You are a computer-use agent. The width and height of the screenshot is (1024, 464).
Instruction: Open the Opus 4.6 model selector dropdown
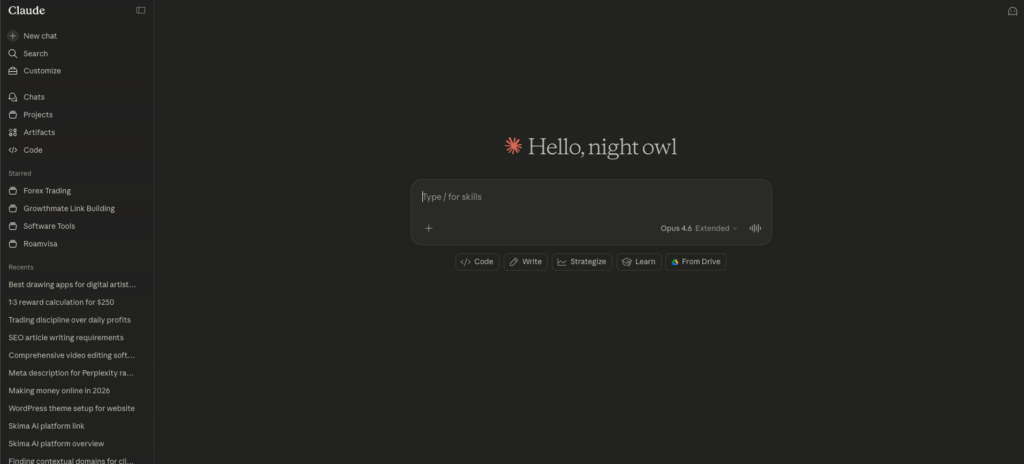pyautogui.click(x=698, y=228)
